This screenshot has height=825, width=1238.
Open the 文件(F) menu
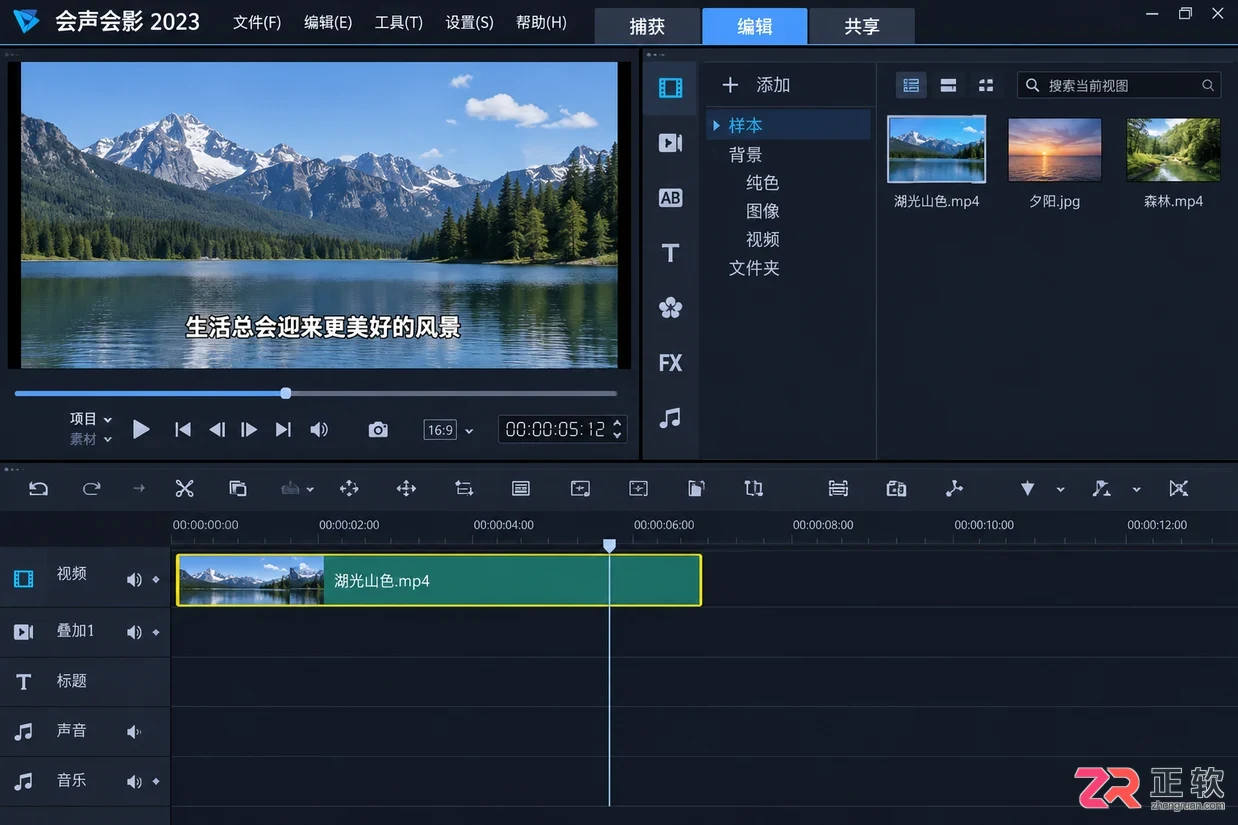(257, 22)
